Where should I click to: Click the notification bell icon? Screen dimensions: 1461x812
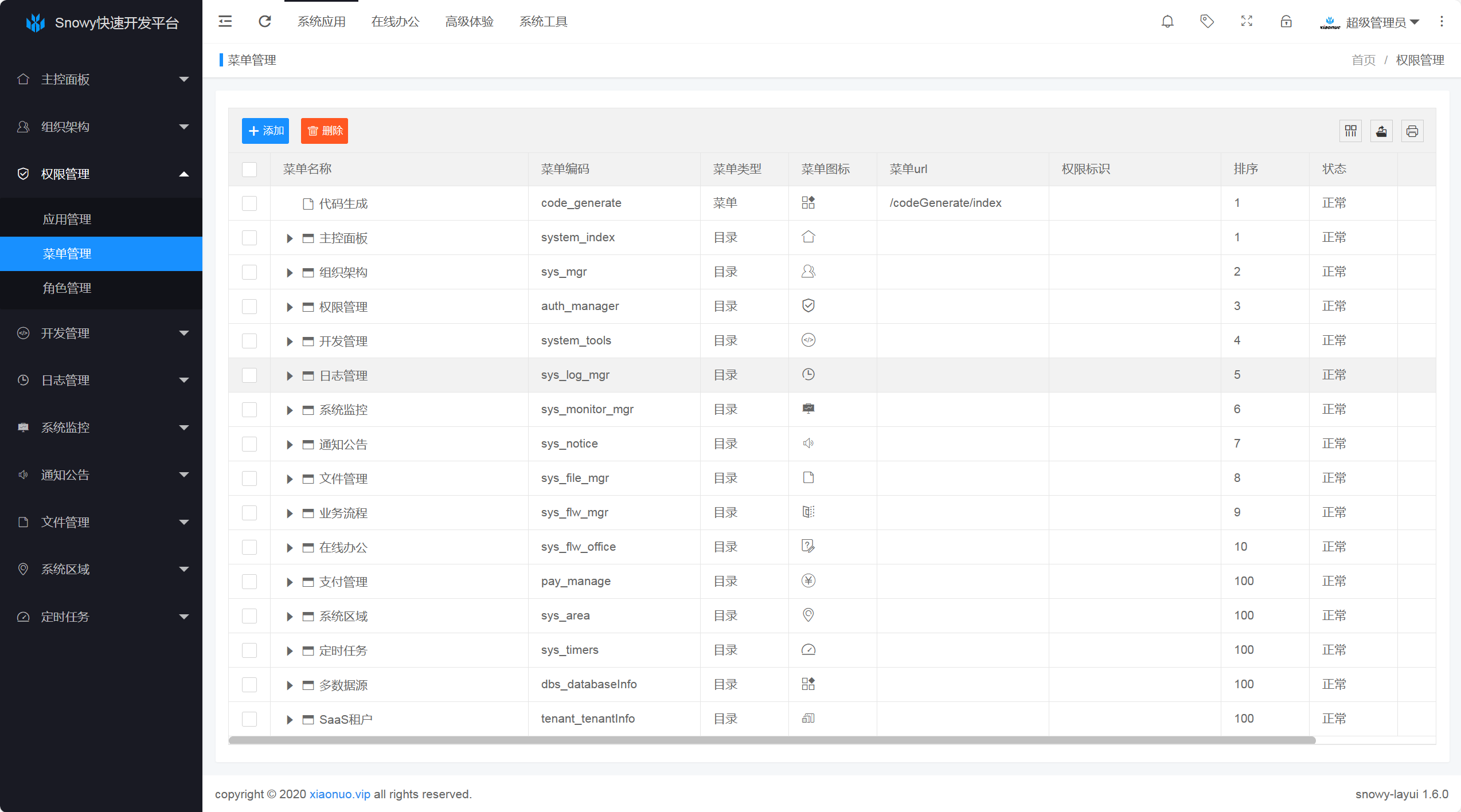(1167, 22)
